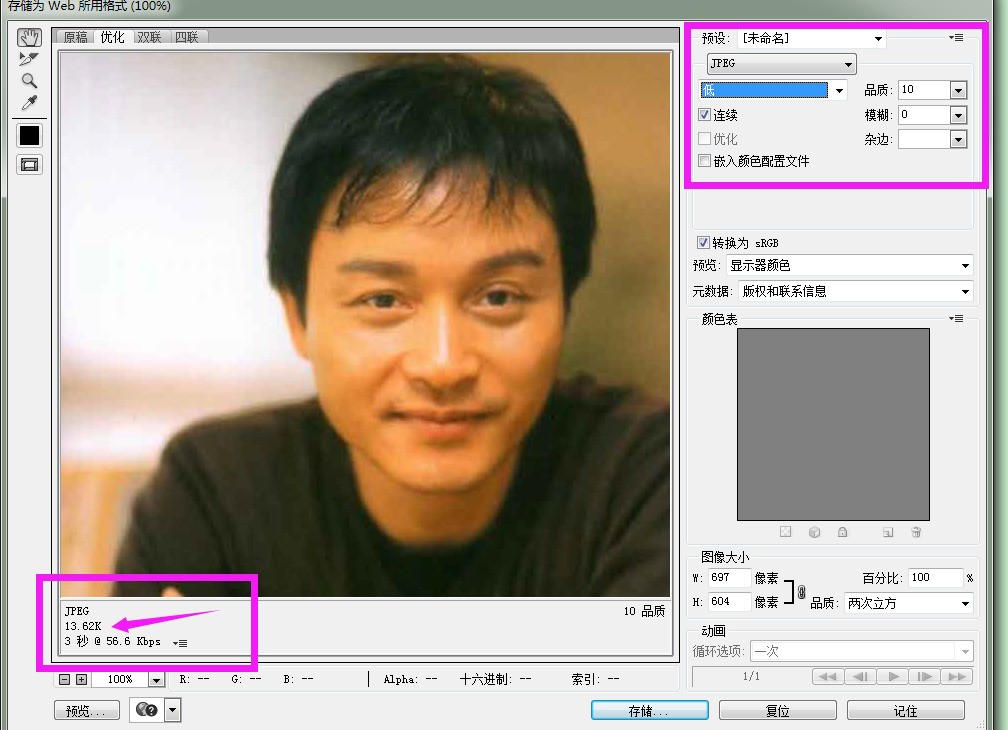Open the JPEG file format dropdown
This screenshot has width=1008, height=730.
[782, 64]
